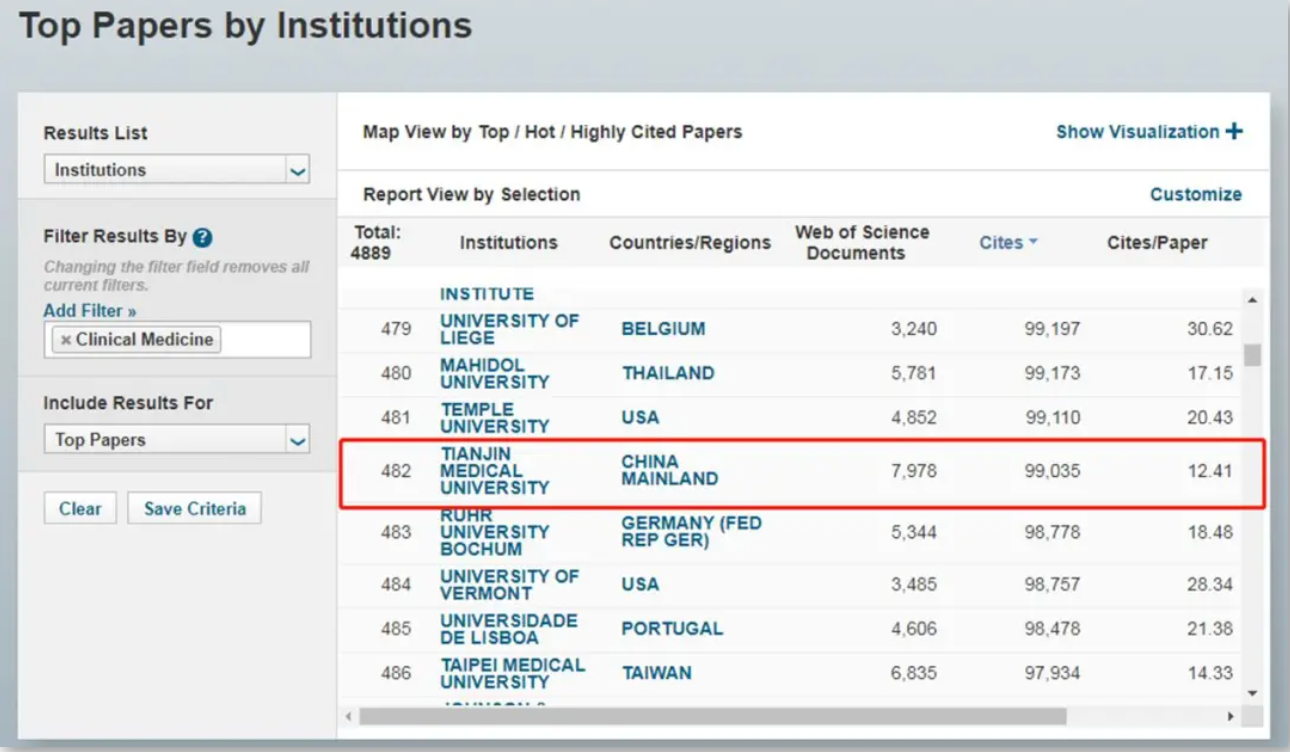Click the Web of Science Documents header

pyautogui.click(x=862, y=243)
